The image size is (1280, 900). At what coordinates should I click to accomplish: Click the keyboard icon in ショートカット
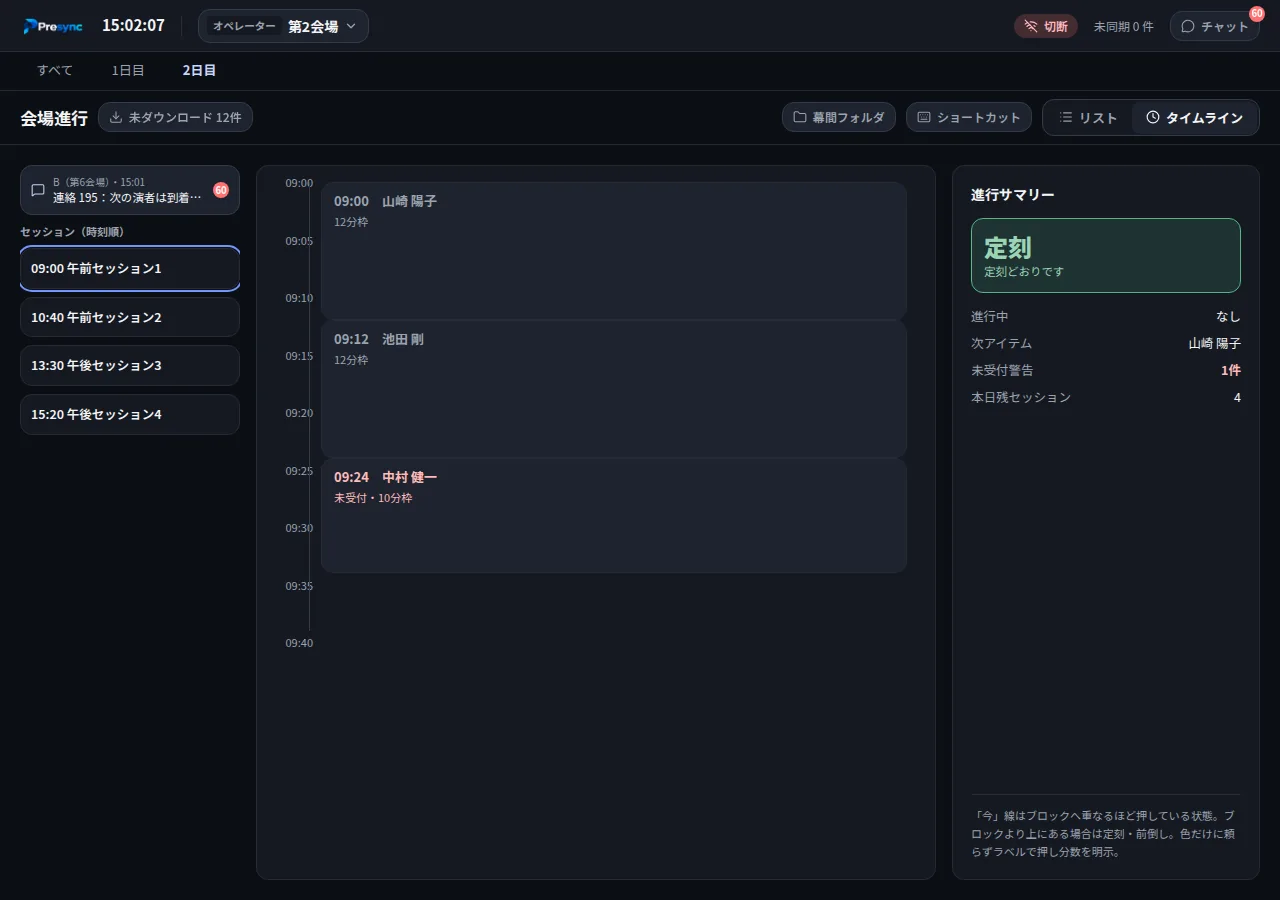click(x=924, y=117)
